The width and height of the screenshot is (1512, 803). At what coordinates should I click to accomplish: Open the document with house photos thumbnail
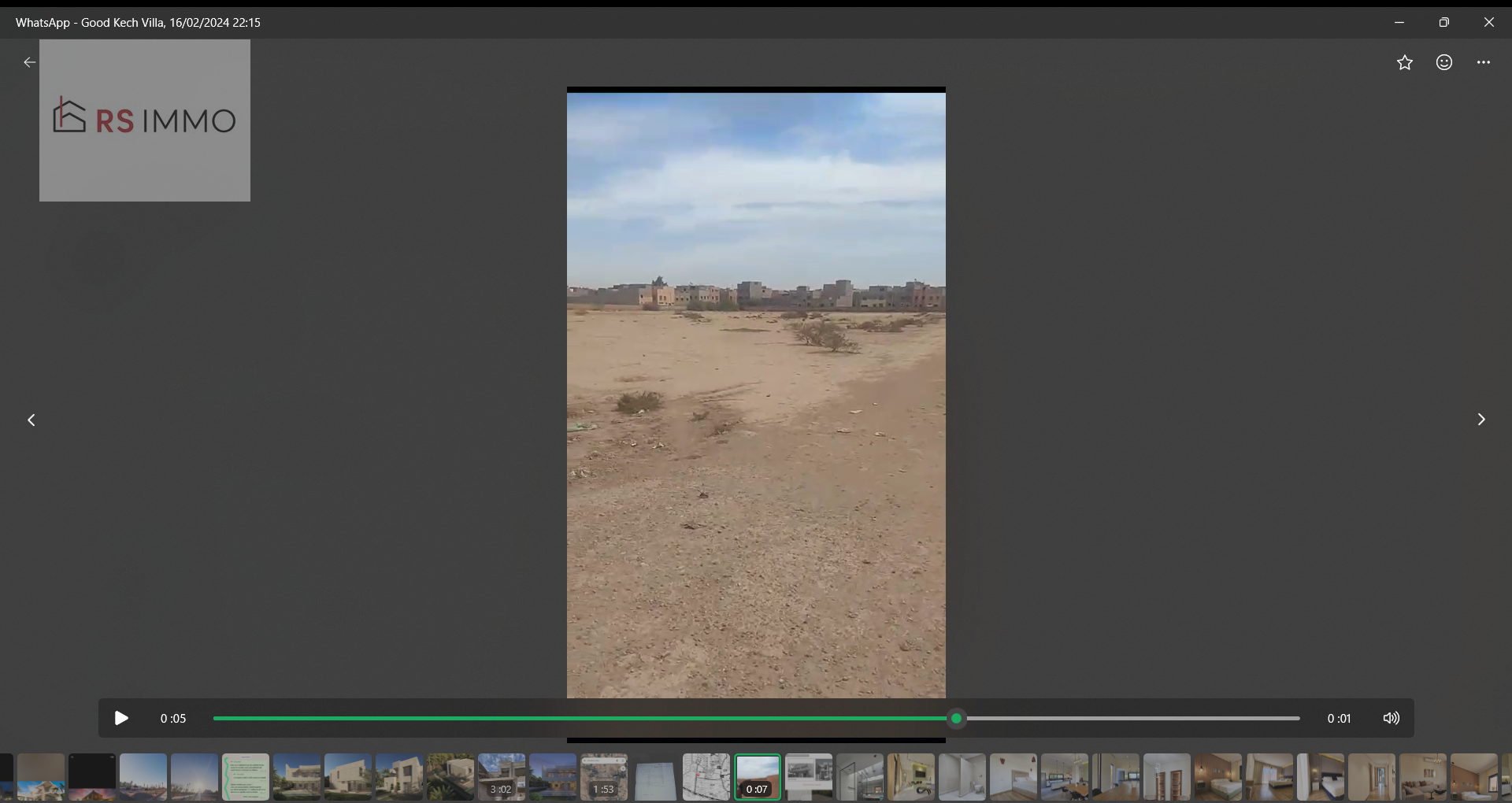tap(809, 777)
